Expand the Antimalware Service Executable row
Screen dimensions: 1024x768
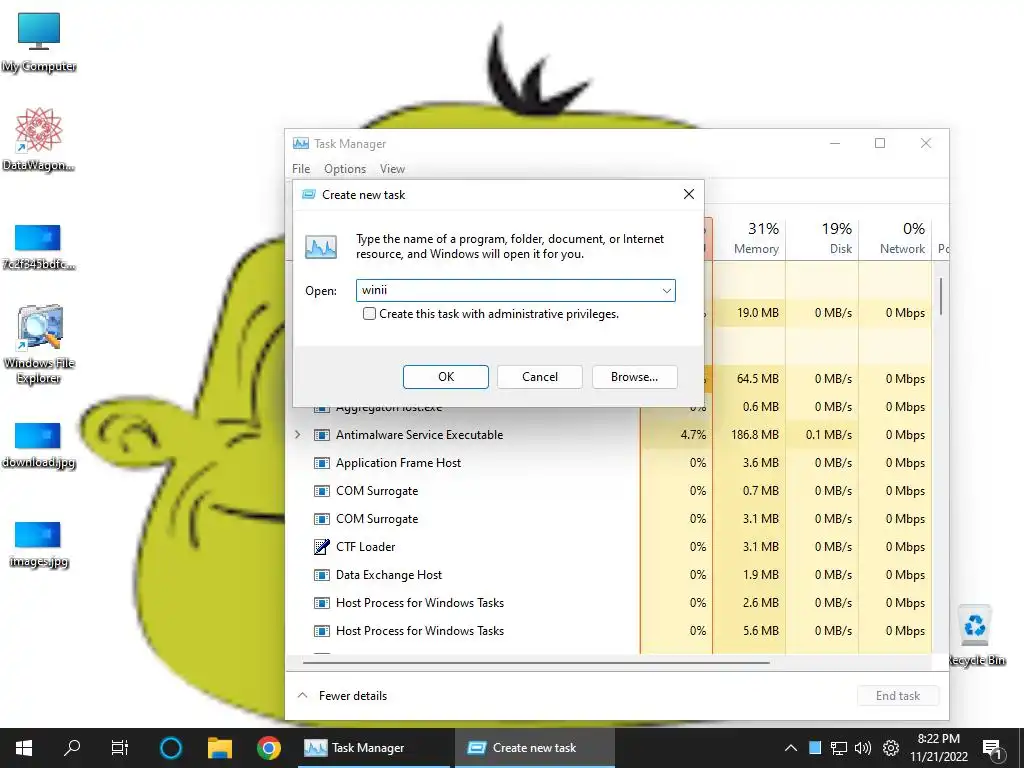click(x=298, y=434)
